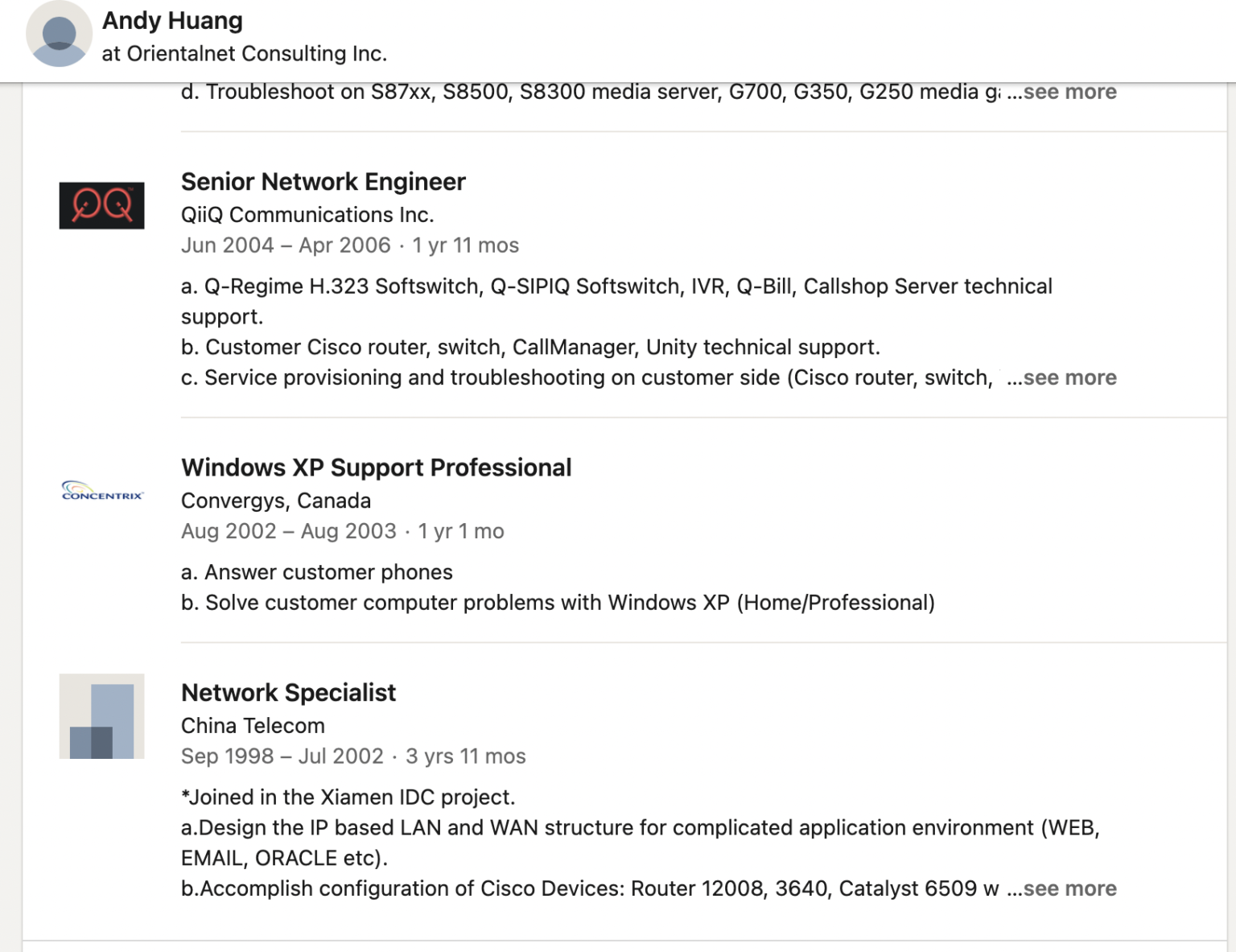This screenshot has width=1236, height=952.
Task: Click the Concentrix company logo
Action: pyautogui.click(x=101, y=491)
